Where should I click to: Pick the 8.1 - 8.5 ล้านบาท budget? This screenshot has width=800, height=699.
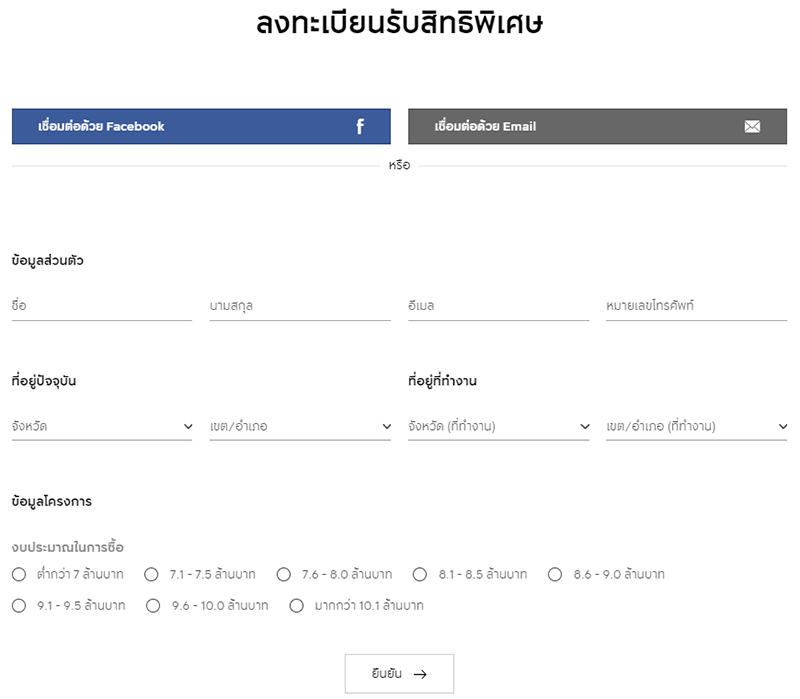tap(420, 574)
